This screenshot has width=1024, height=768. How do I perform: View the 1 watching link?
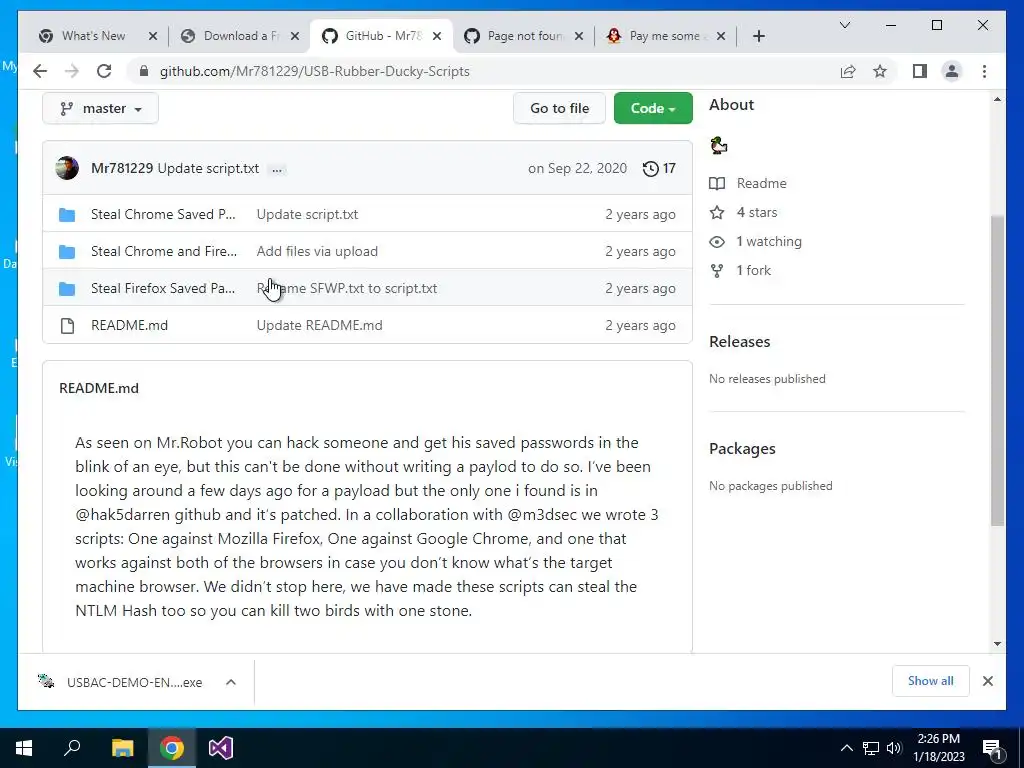tap(756, 242)
